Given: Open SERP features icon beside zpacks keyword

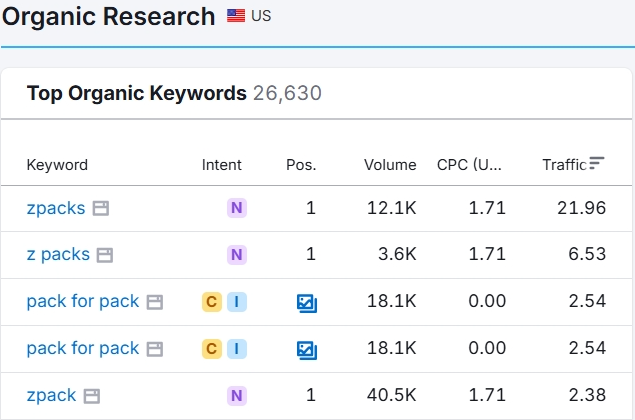Looking at the screenshot, I should point(100,209).
